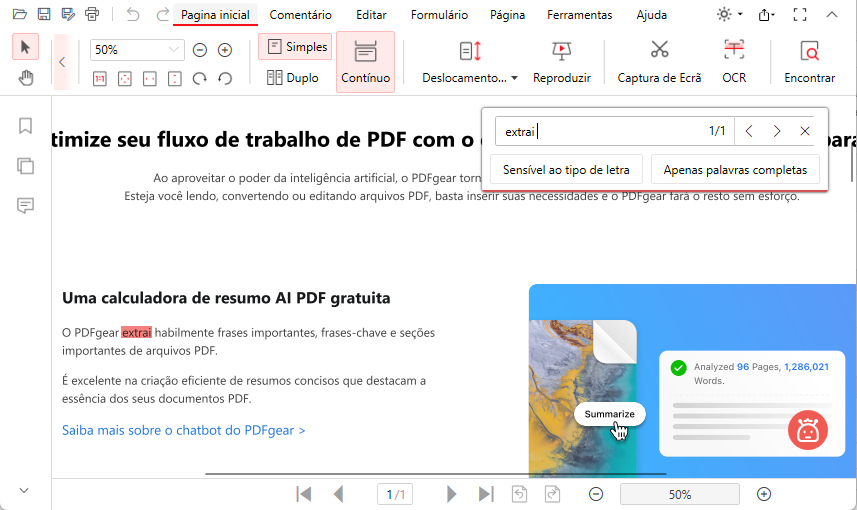Open the 50% zoom combo box
This screenshot has height=510, width=857.
click(137, 50)
